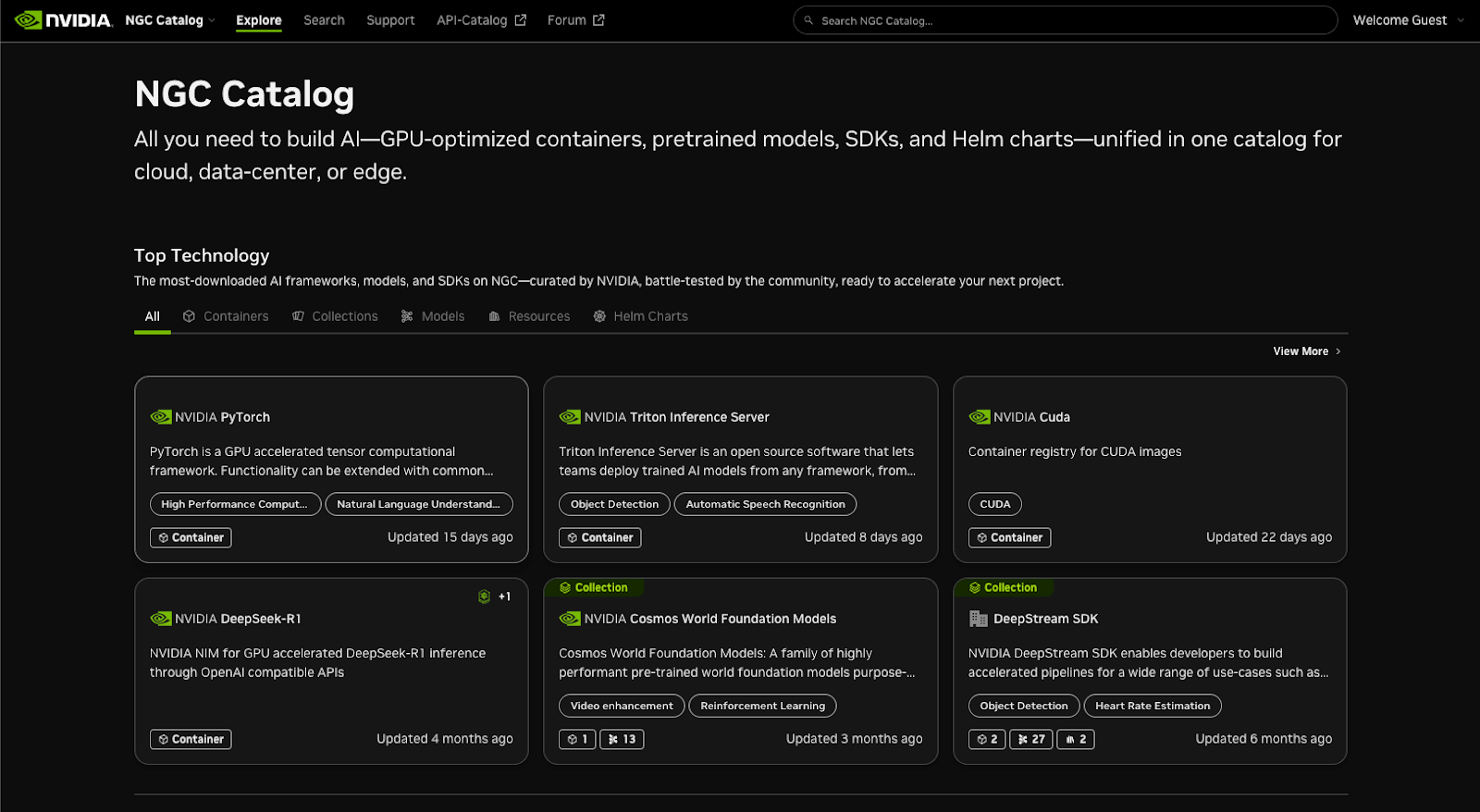1480x812 pixels.
Task: Open the NGC Catalog dropdown menu
Action: (x=170, y=20)
